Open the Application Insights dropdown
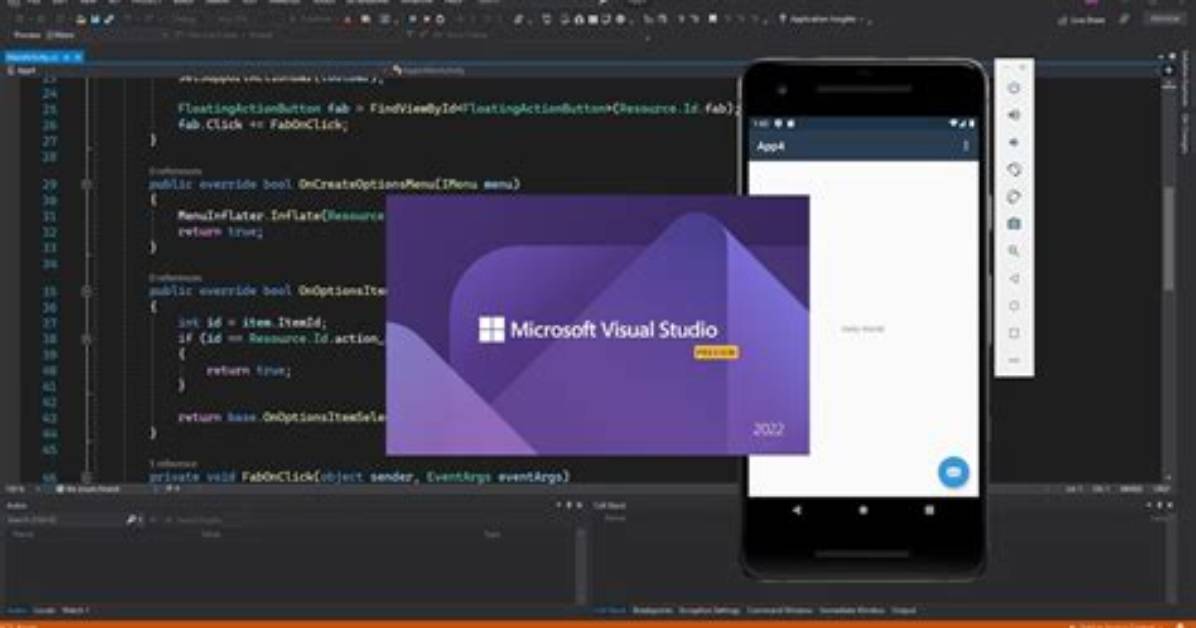Viewport: 1196px width, 628px height. (824, 19)
